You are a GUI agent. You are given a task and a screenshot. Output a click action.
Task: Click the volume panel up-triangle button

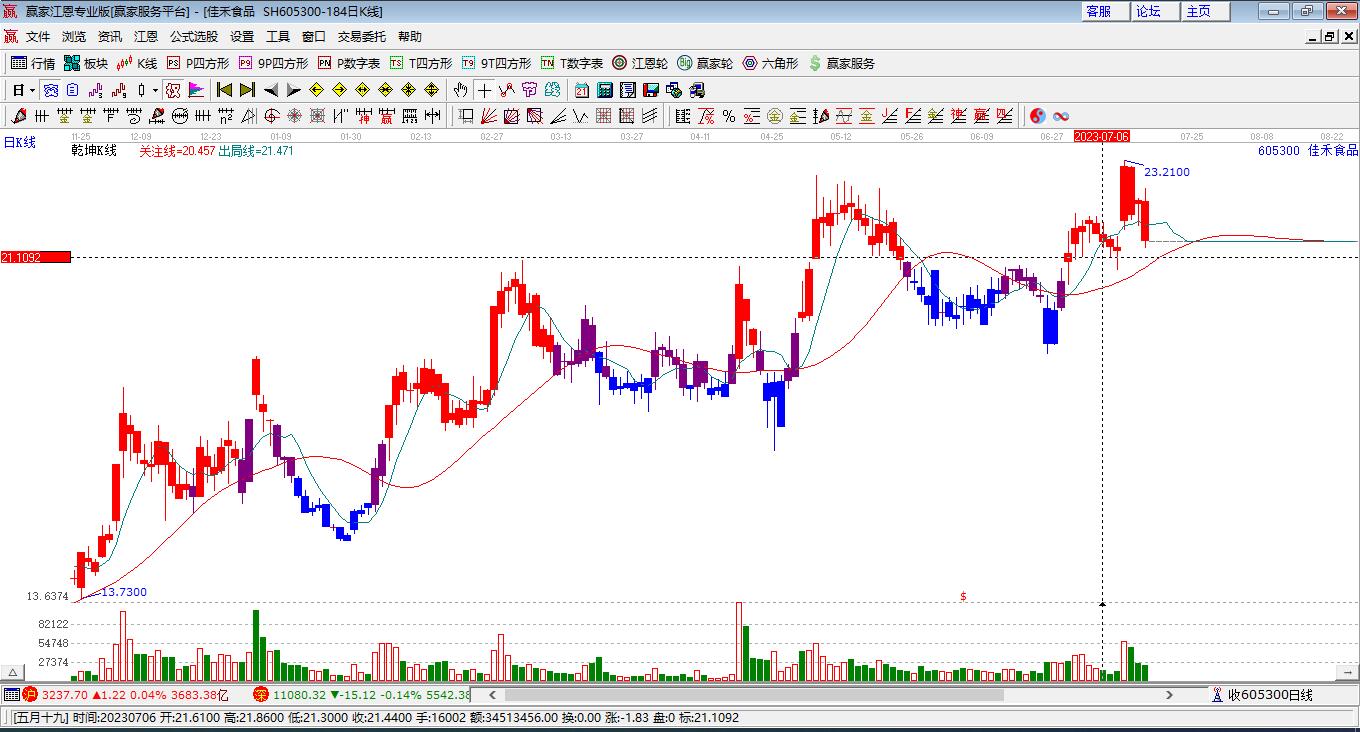coord(14,672)
